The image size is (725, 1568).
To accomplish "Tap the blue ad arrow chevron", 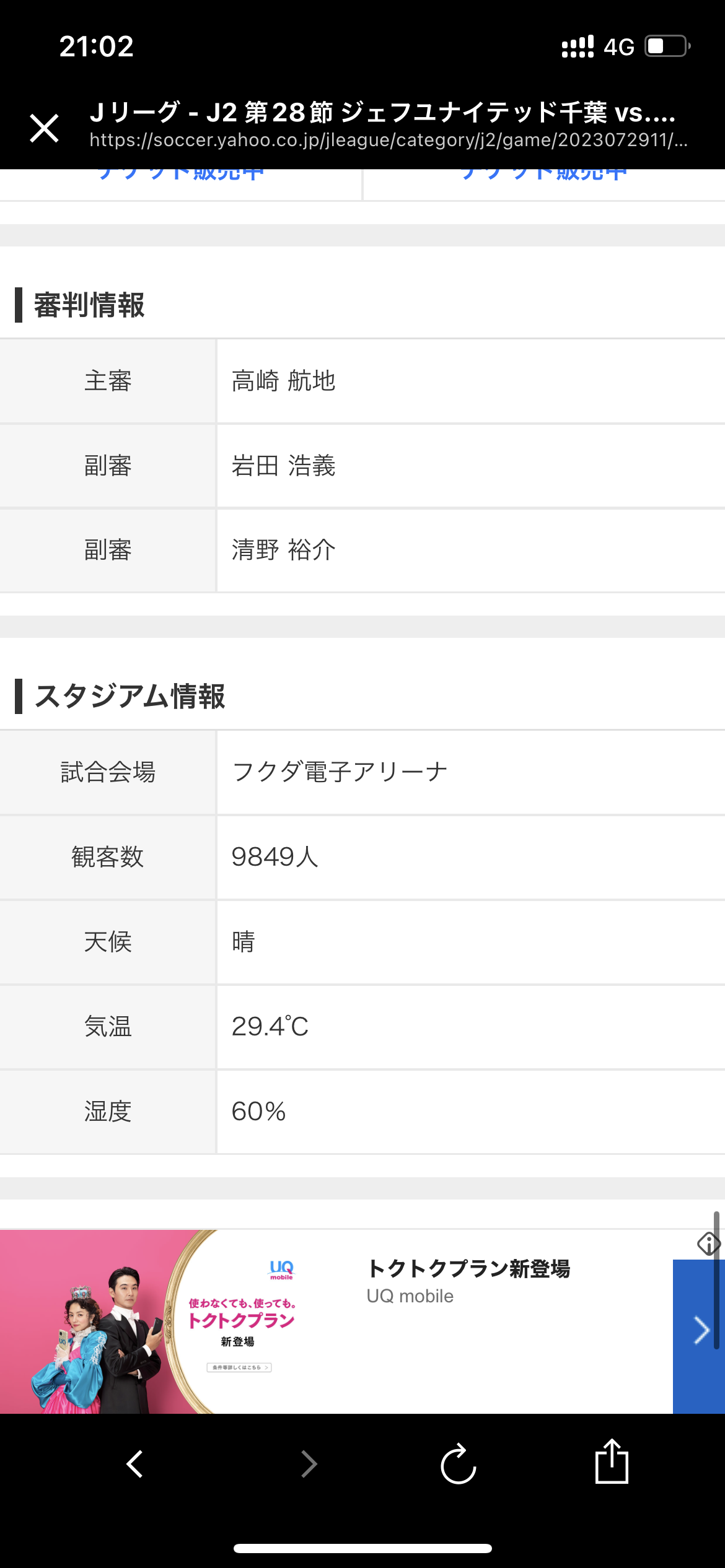I will pos(700,1330).
